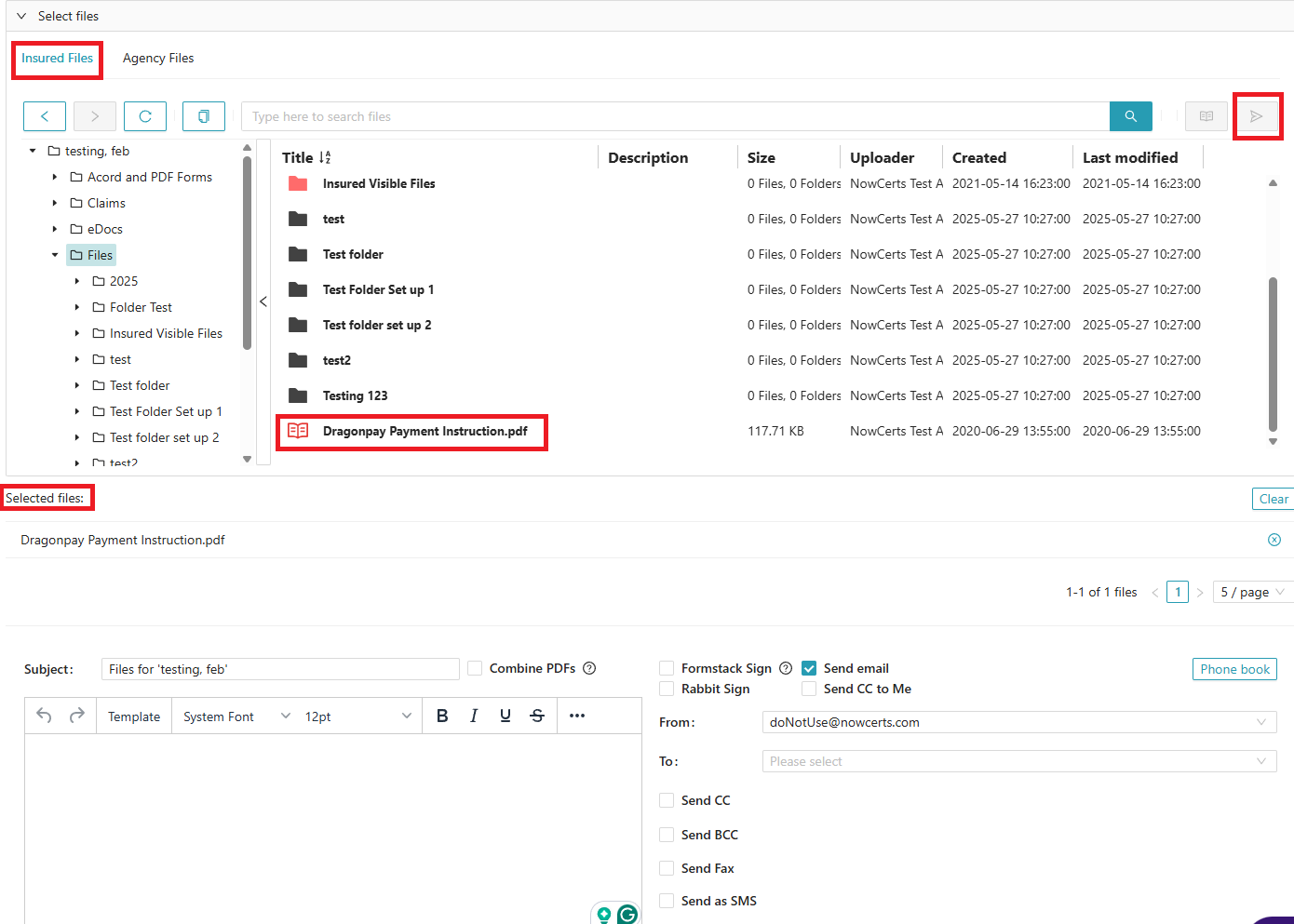
Task: Click the Subject input field
Action: (x=280, y=669)
